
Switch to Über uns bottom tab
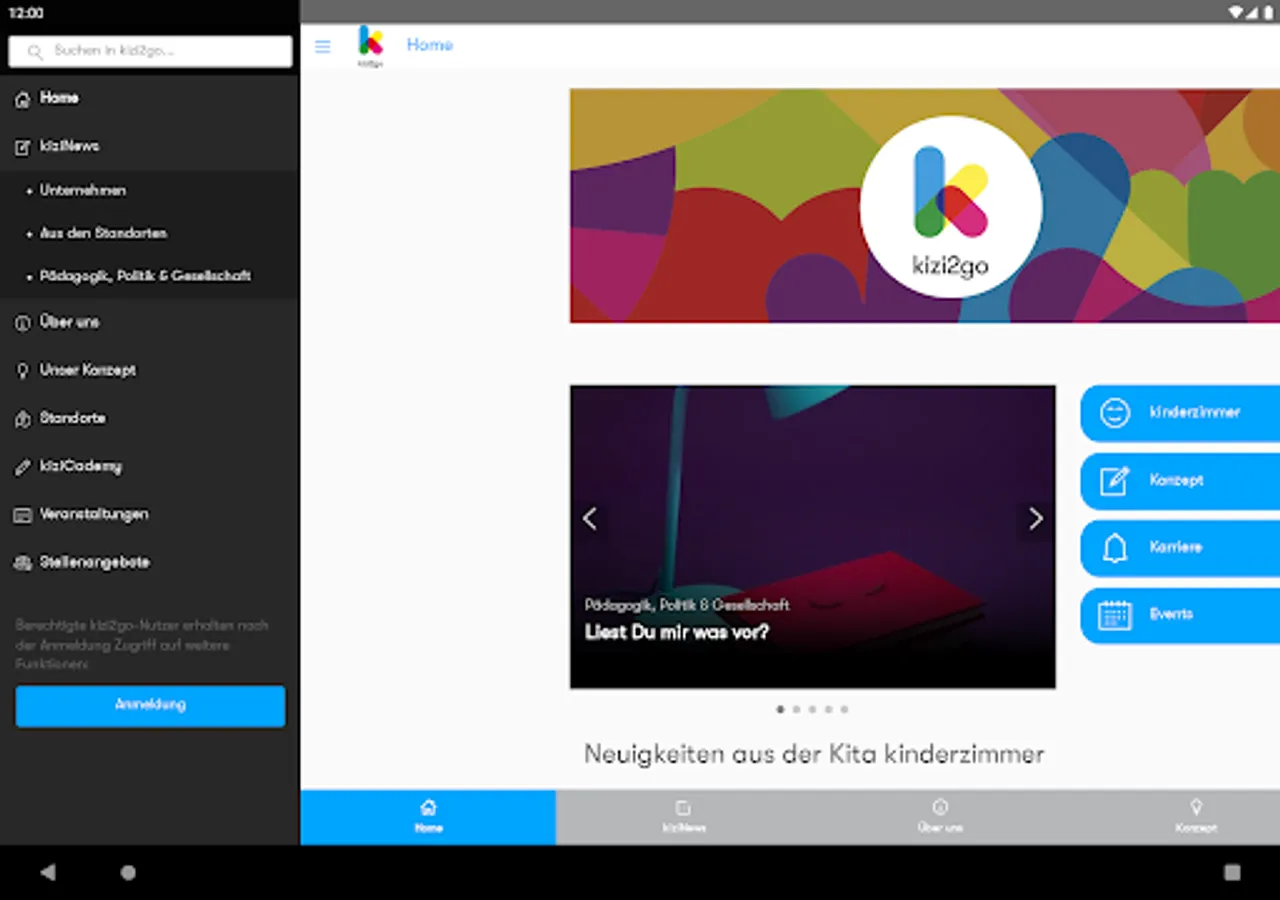940,817
